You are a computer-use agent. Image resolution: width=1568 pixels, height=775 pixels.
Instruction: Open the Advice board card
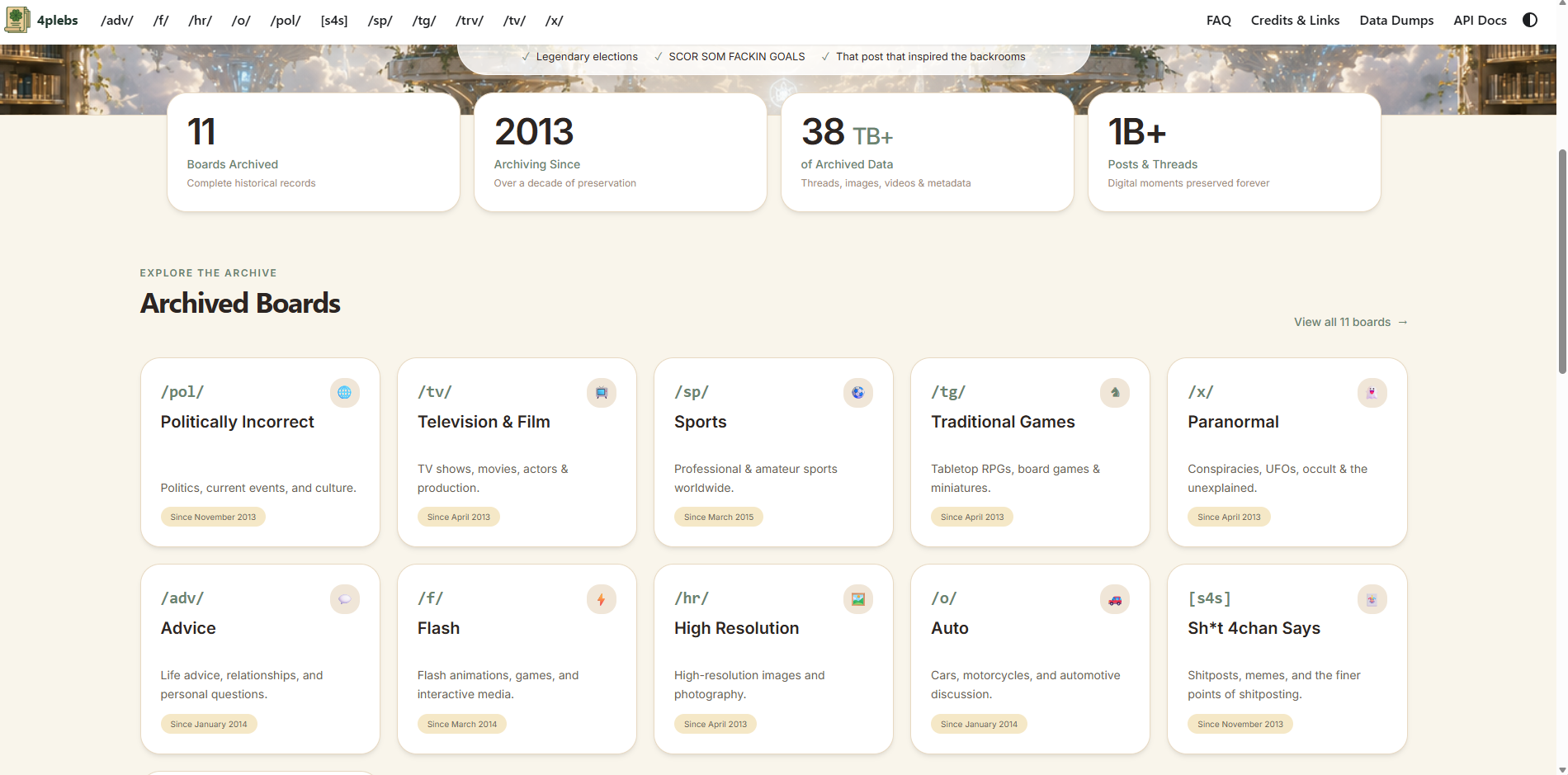click(x=260, y=659)
